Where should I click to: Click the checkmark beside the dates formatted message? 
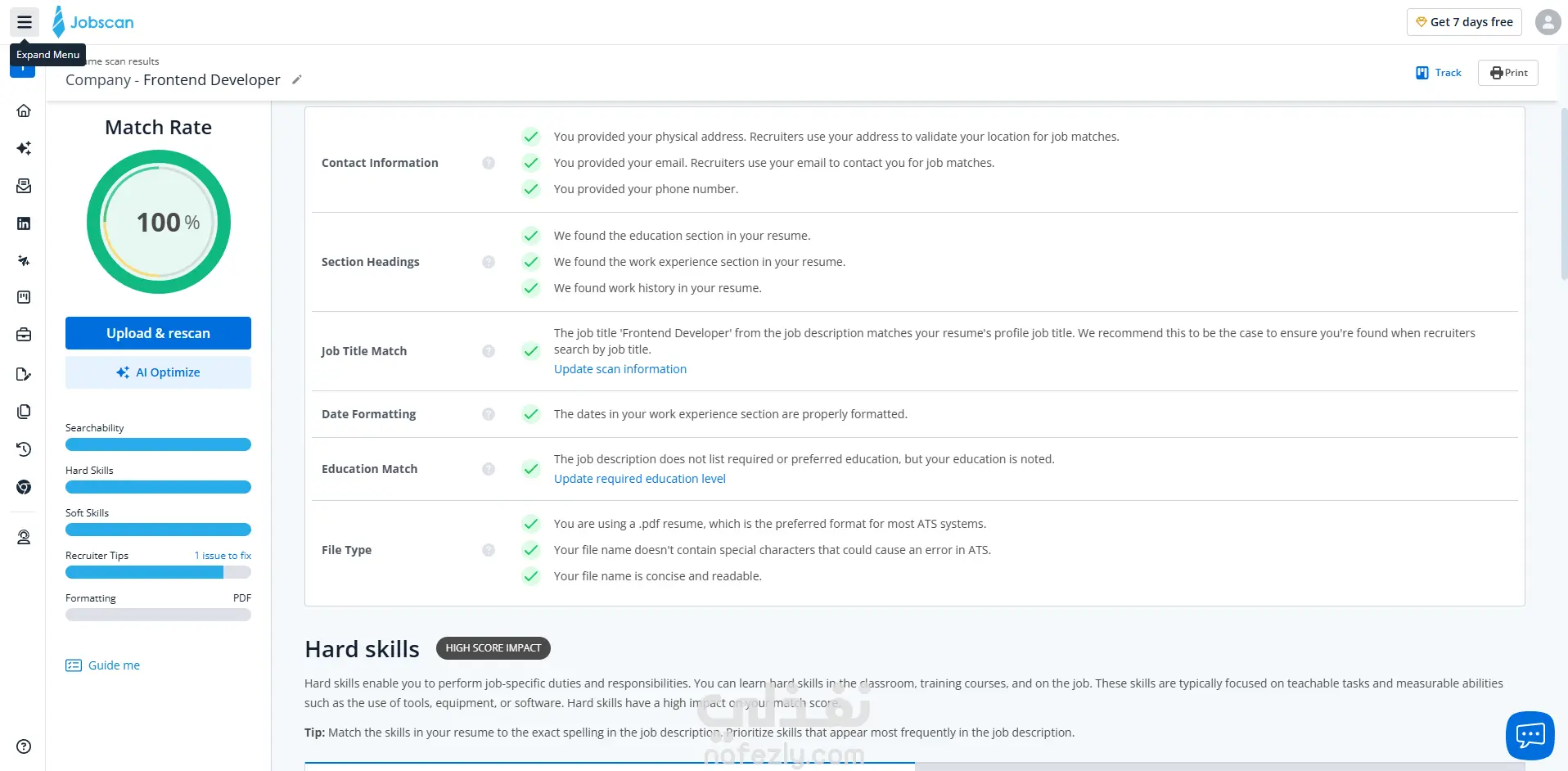tap(531, 414)
